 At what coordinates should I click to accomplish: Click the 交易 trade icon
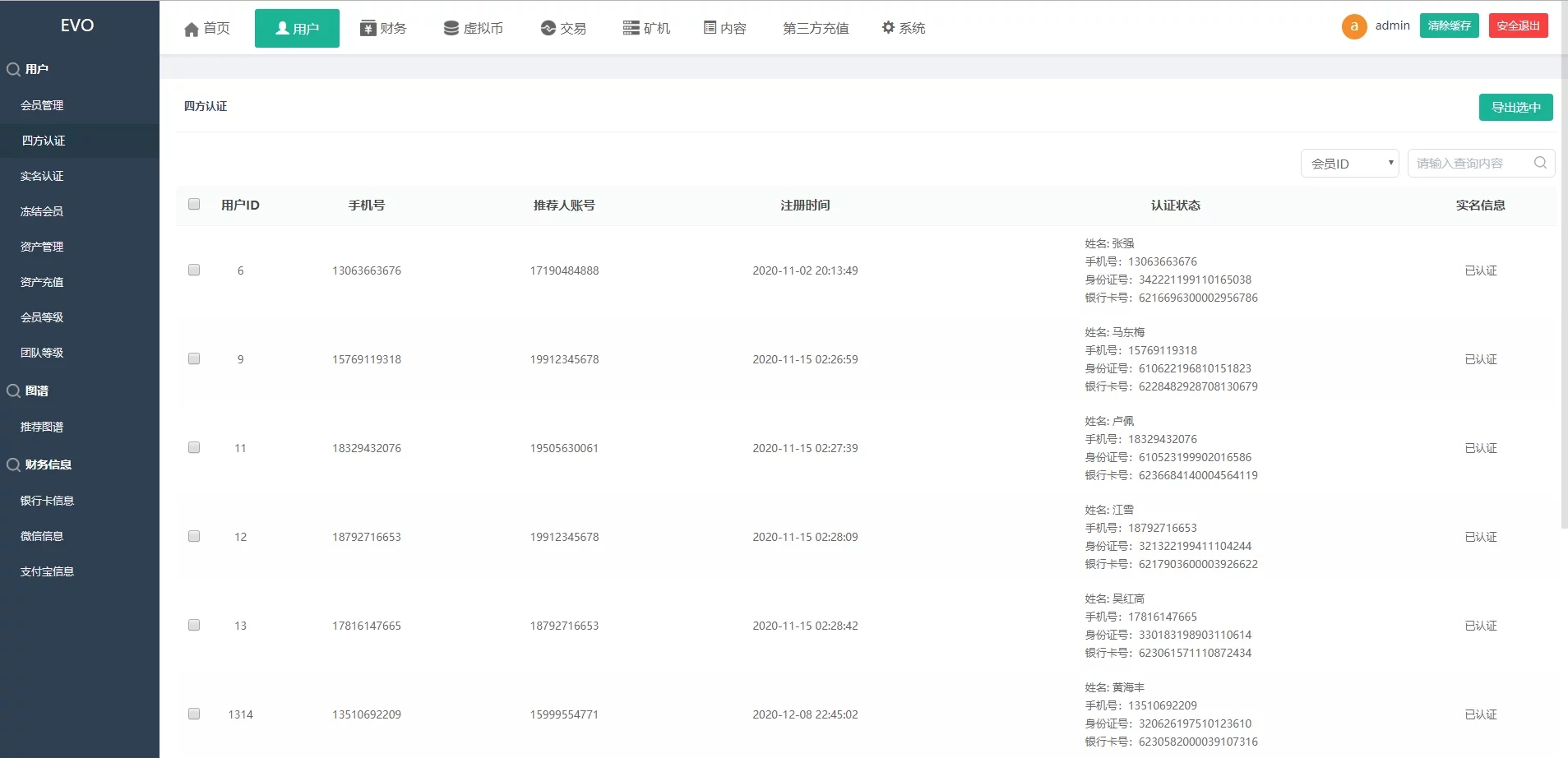(548, 27)
